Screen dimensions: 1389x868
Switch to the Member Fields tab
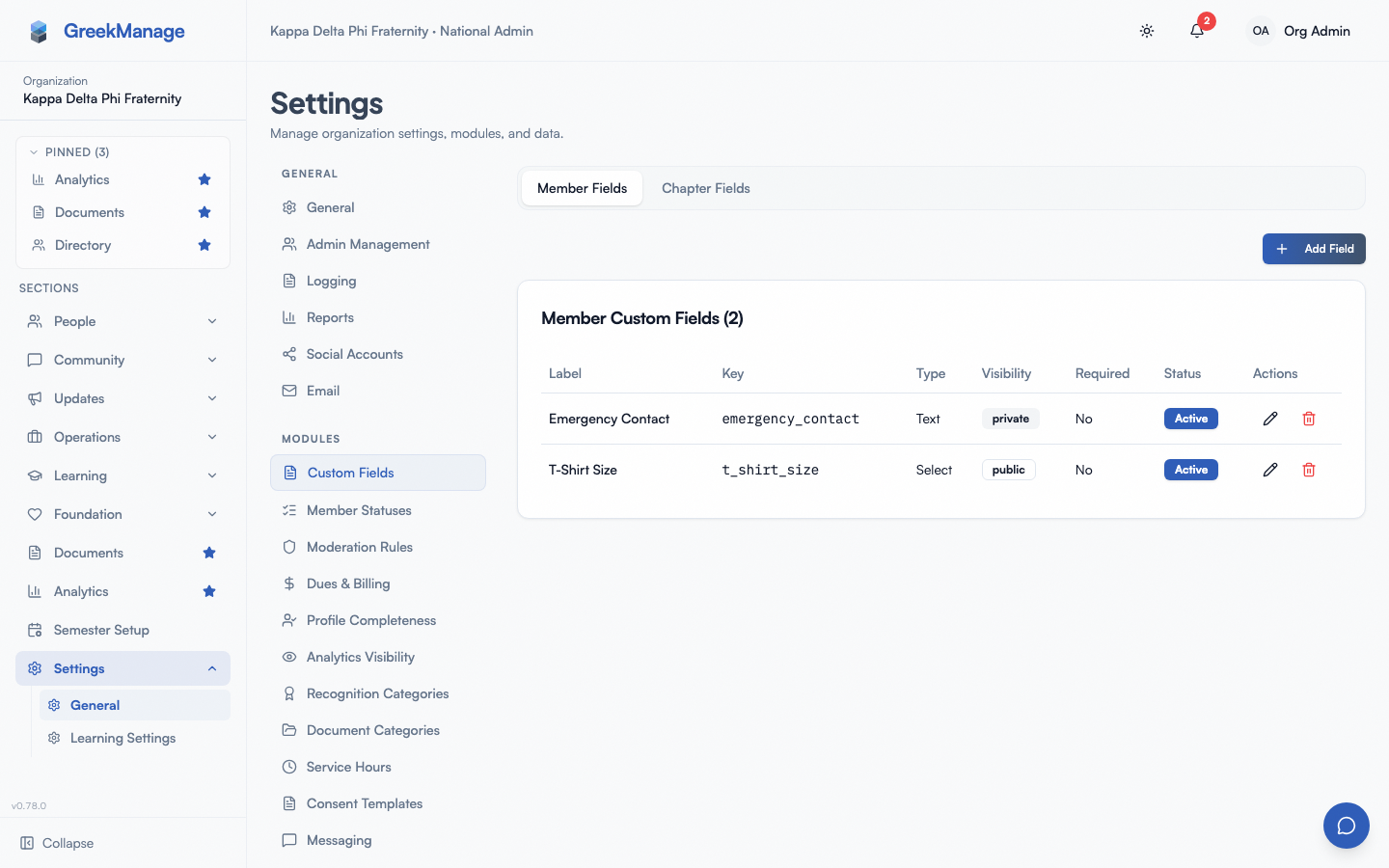click(582, 188)
